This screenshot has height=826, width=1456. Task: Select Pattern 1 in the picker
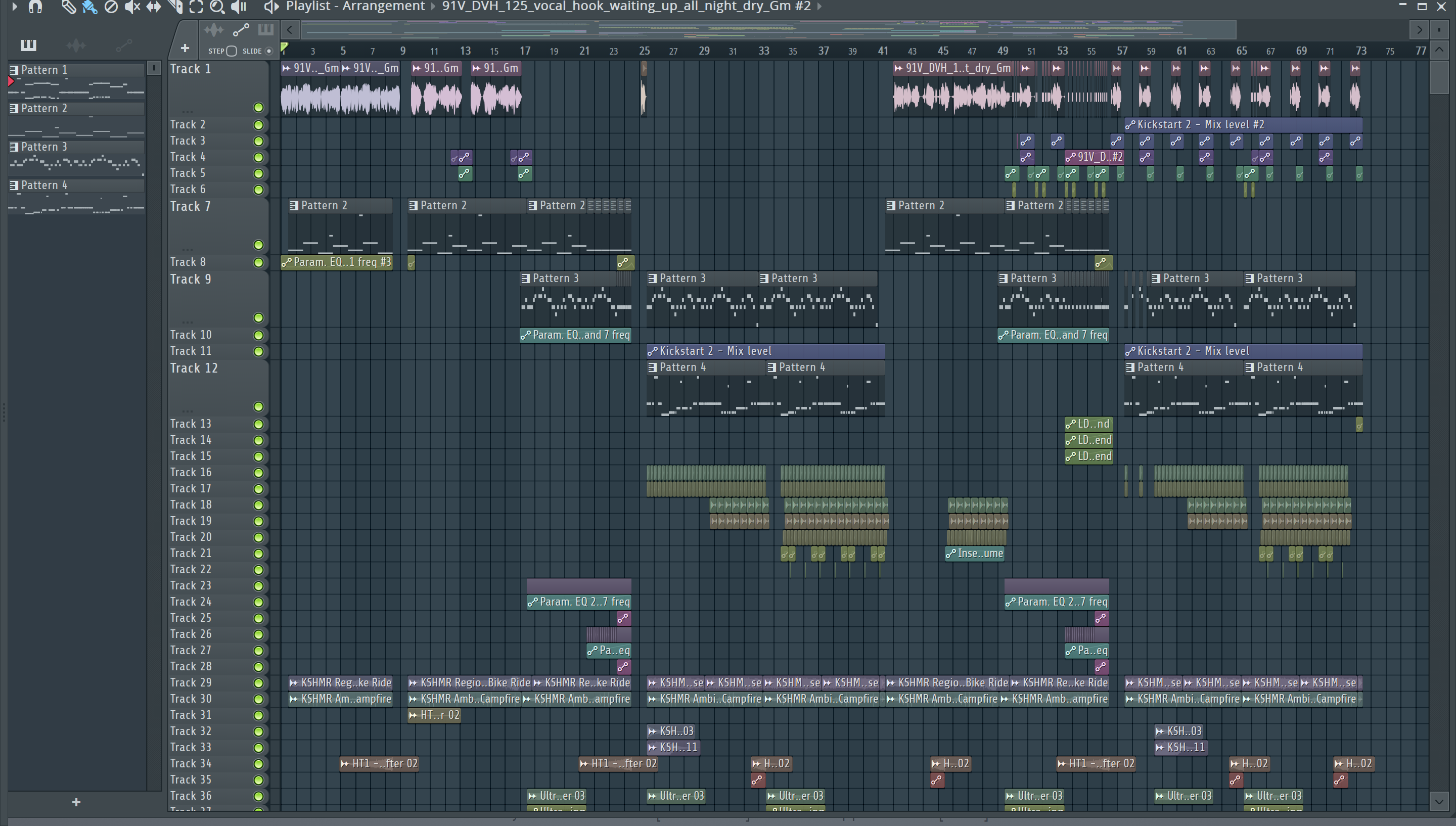pyautogui.click(x=76, y=70)
